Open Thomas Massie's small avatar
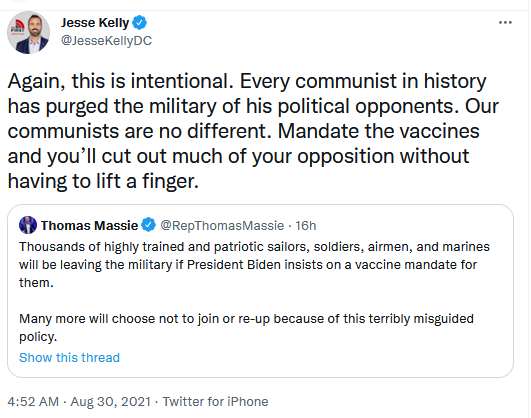 (x=28, y=225)
